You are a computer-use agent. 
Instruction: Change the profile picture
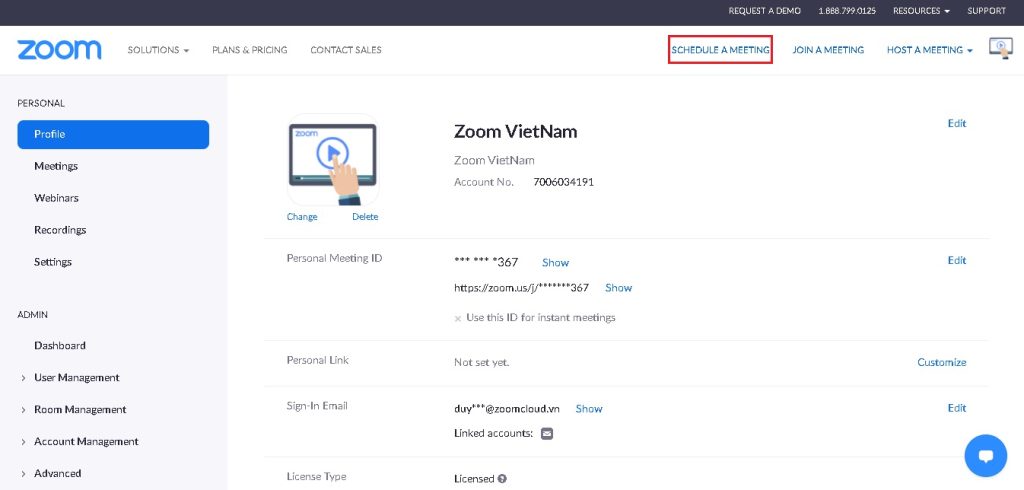pyautogui.click(x=302, y=217)
